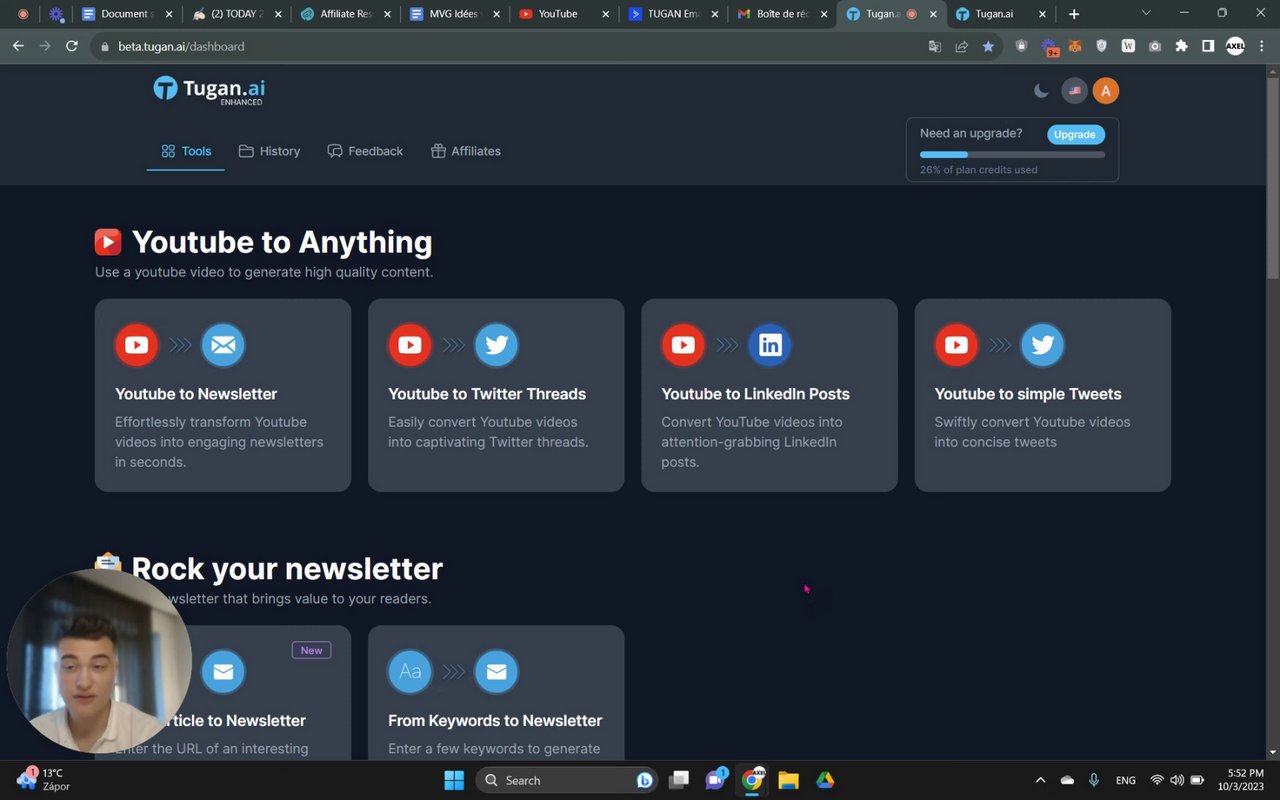Switch to the 'Document' browser tab
Image resolution: width=1280 pixels, height=800 pixels.
(126, 14)
